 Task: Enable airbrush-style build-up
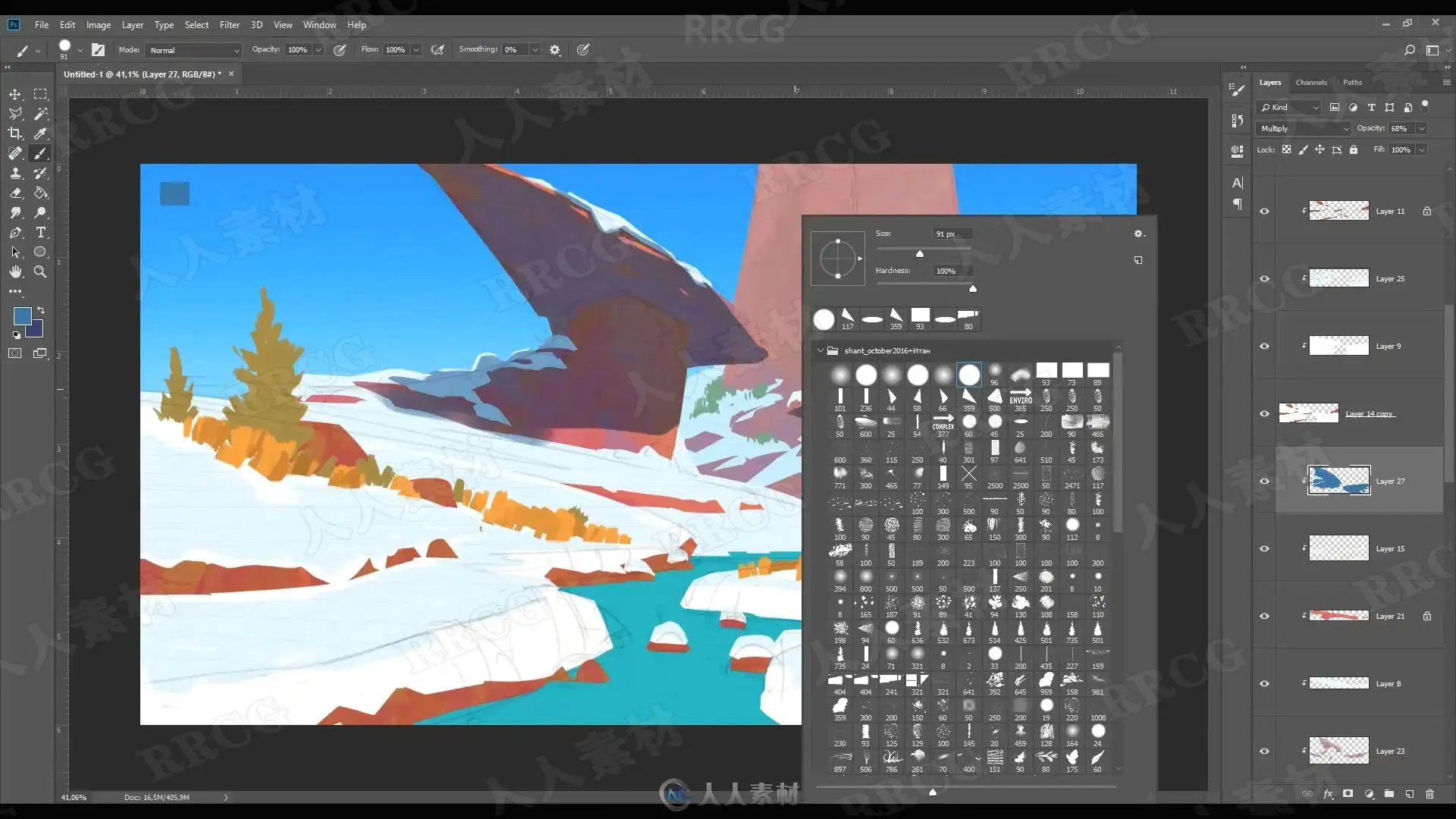click(x=438, y=50)
